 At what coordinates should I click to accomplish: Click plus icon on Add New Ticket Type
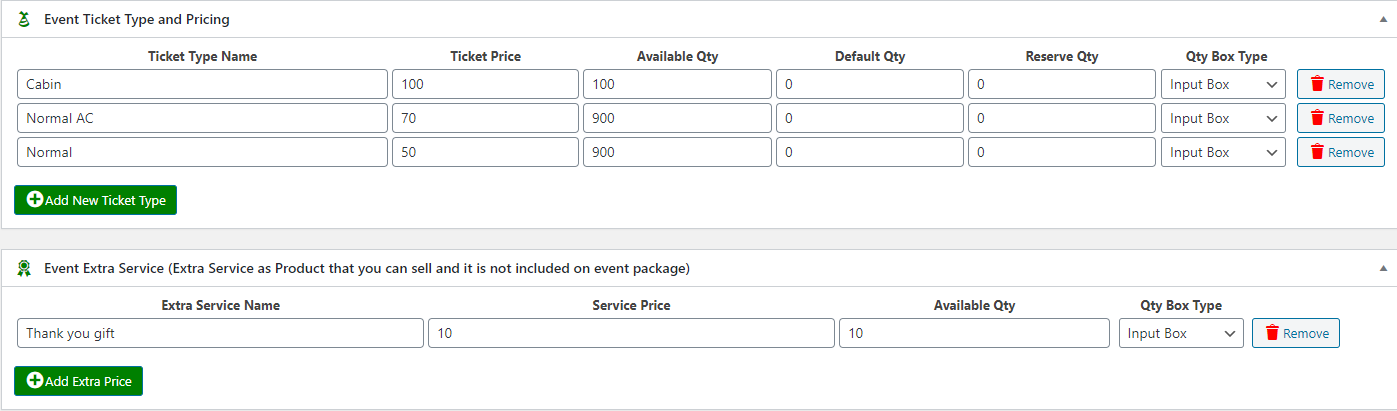[x=35, y=200]
